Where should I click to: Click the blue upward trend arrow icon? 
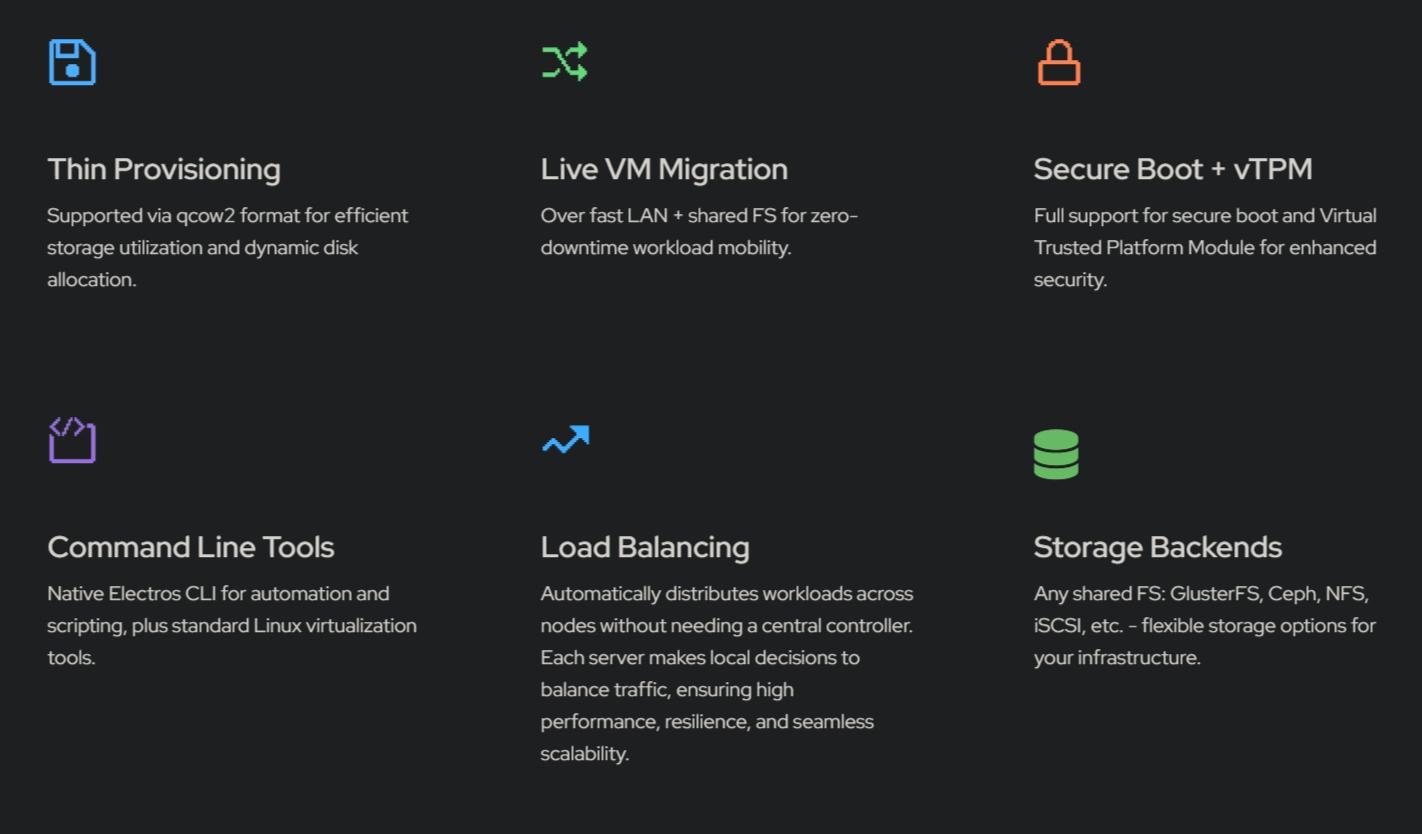pos(565,439)
